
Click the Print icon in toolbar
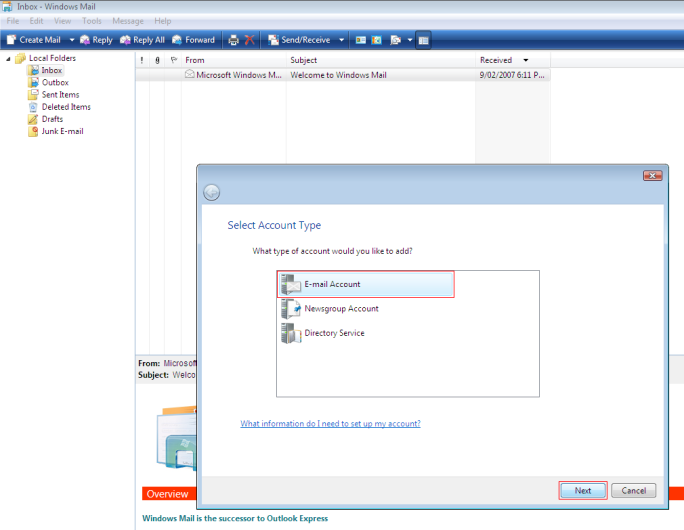[233, 40]
